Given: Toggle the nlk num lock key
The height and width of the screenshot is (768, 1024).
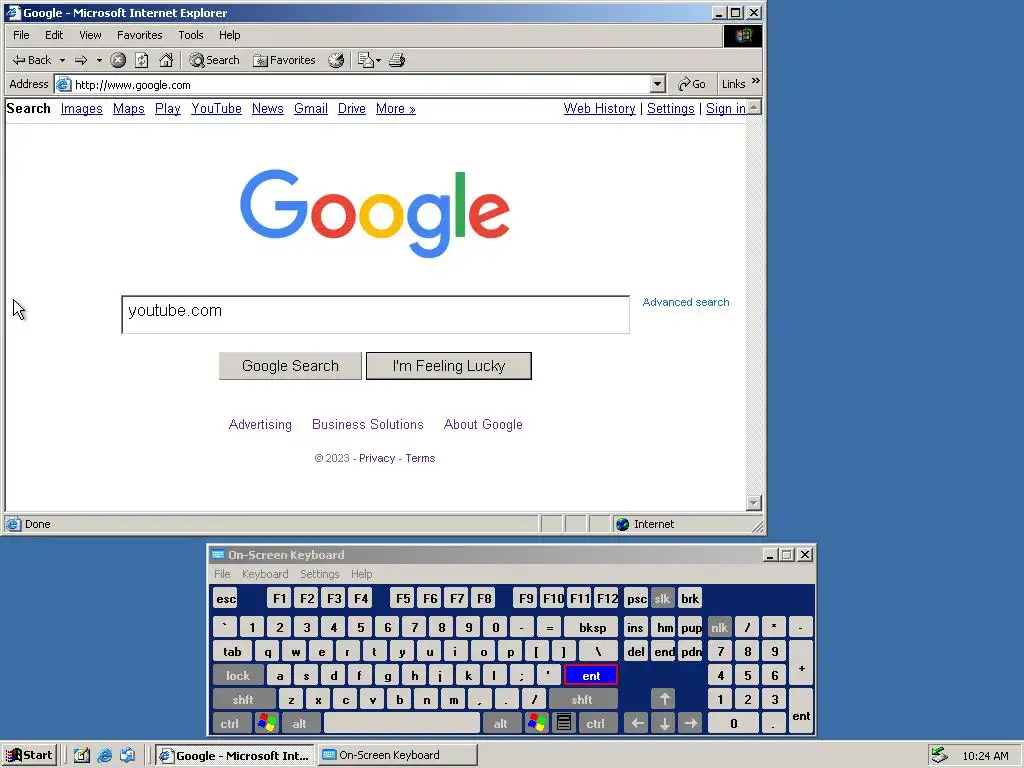Looking at the screenshot, I should [720, 628].
